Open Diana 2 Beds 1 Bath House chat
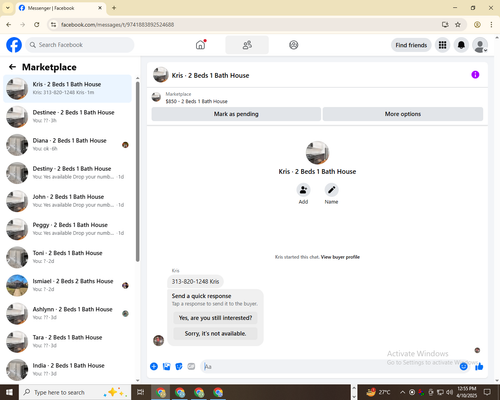 [68, 145]
